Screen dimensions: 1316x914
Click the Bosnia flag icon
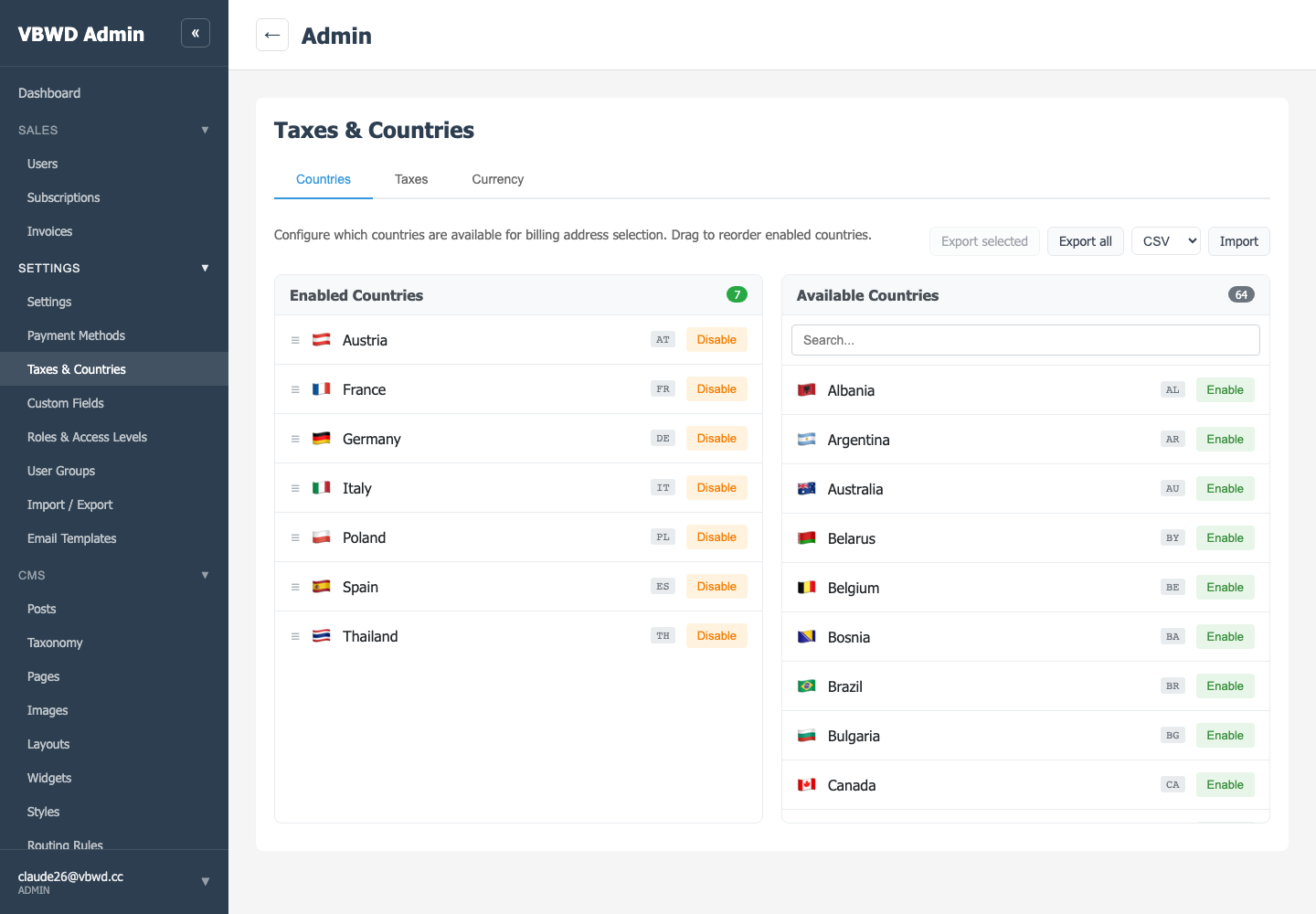tap(807, 637)
